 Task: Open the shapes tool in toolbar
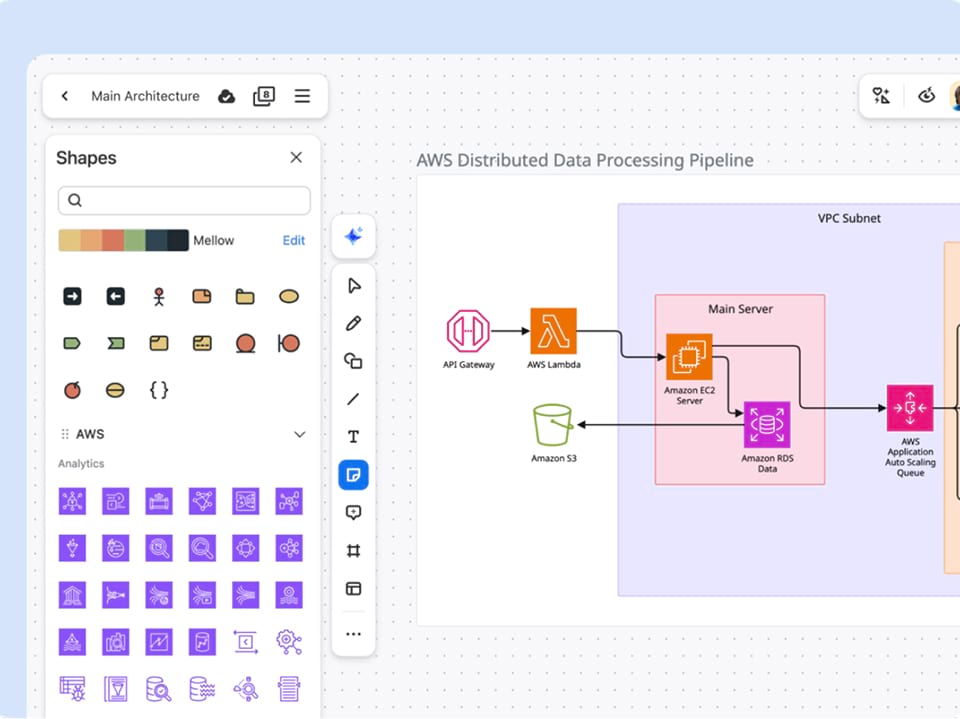pyautogui.click(x=353, y=361)
